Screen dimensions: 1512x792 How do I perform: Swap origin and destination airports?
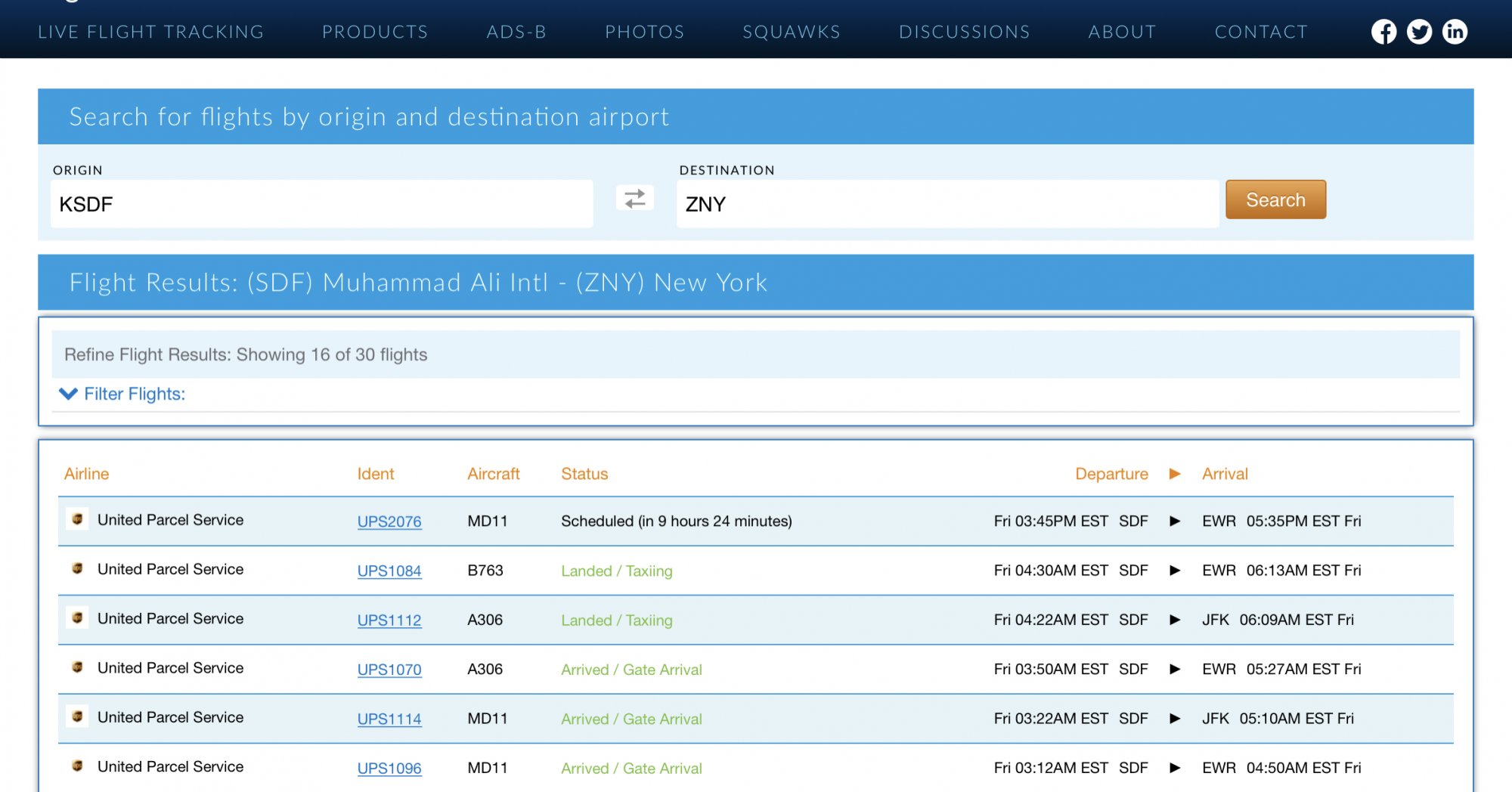click(x=635, y=199)
